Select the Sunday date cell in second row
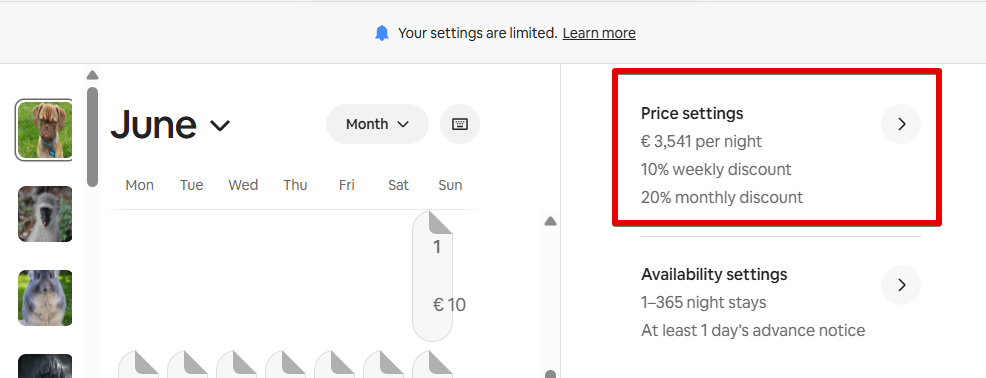The width and height of the screenshot is (986, 378). pos(432,364)
